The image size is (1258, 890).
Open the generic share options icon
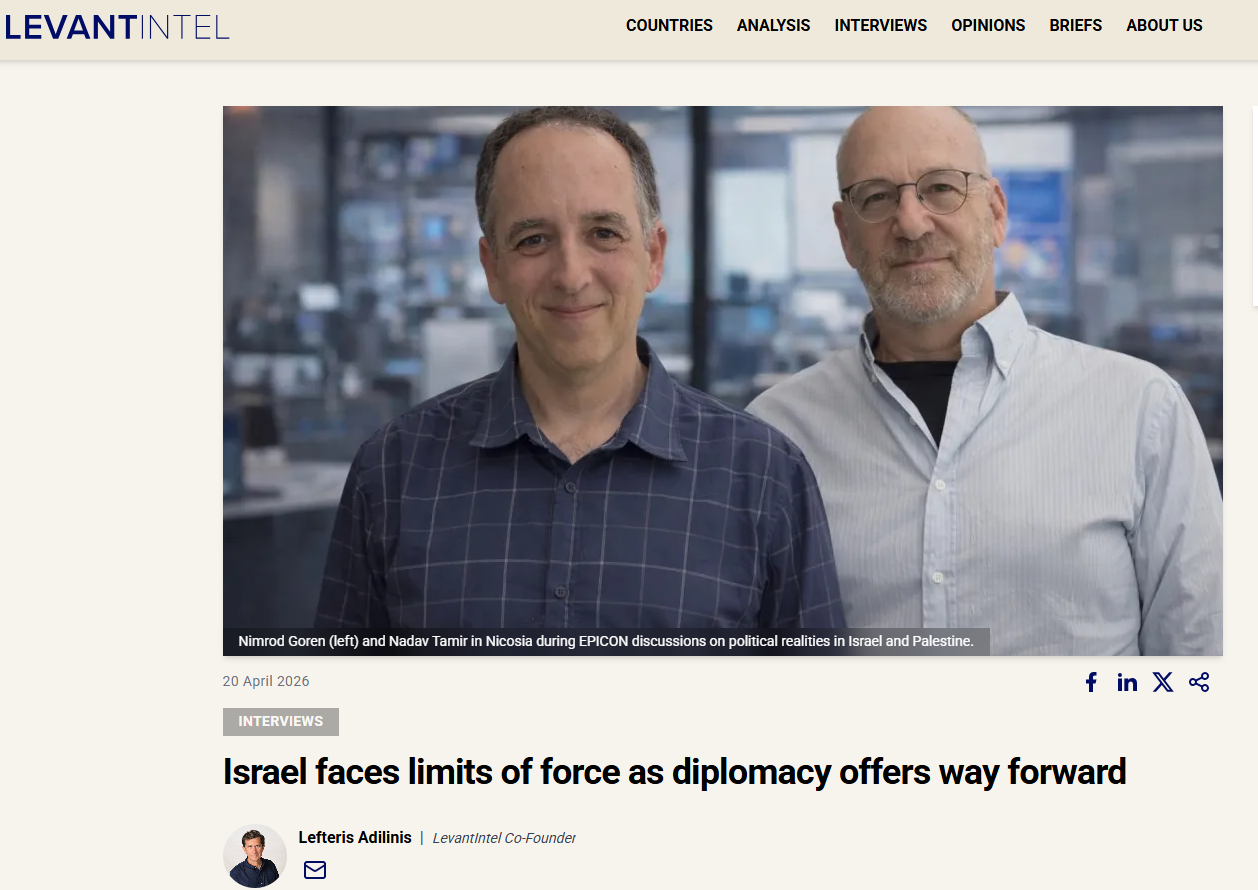pyautogui.click(x=1199, y=682)
